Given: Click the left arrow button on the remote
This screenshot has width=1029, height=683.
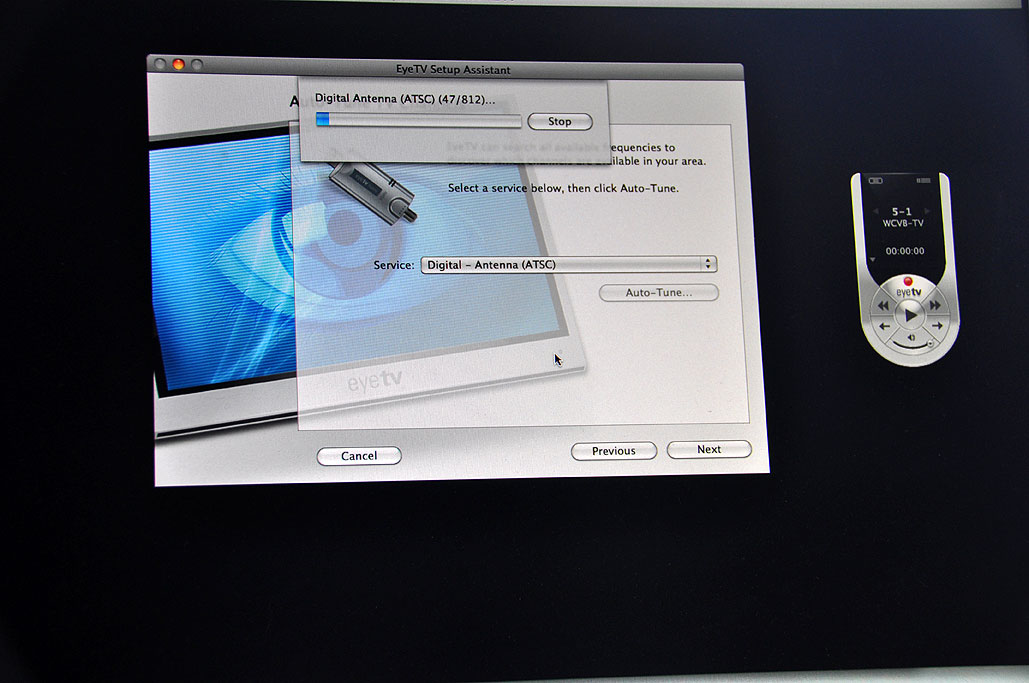Looking at the screenshot, I should [884, 326].
